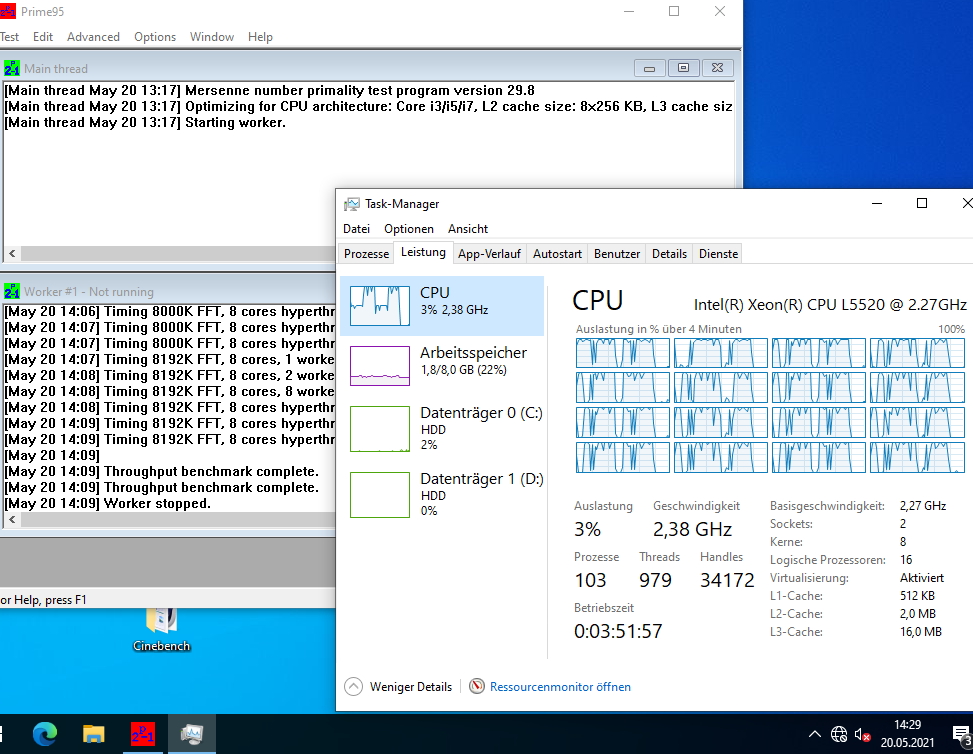Switch to Prime95 taskbar icon

[x=143, y=734]
